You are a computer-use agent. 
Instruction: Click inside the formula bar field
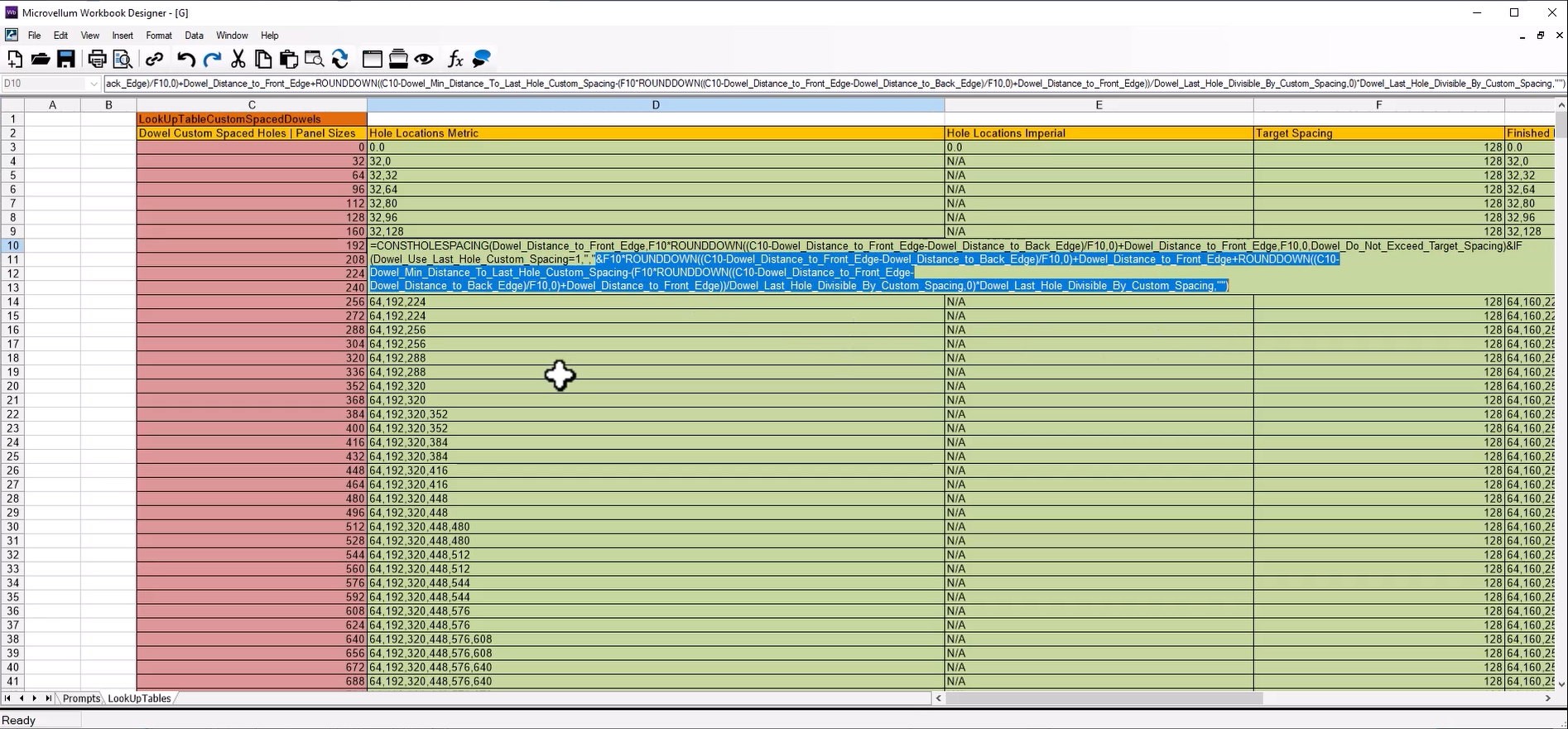click(x=828, y=84)
